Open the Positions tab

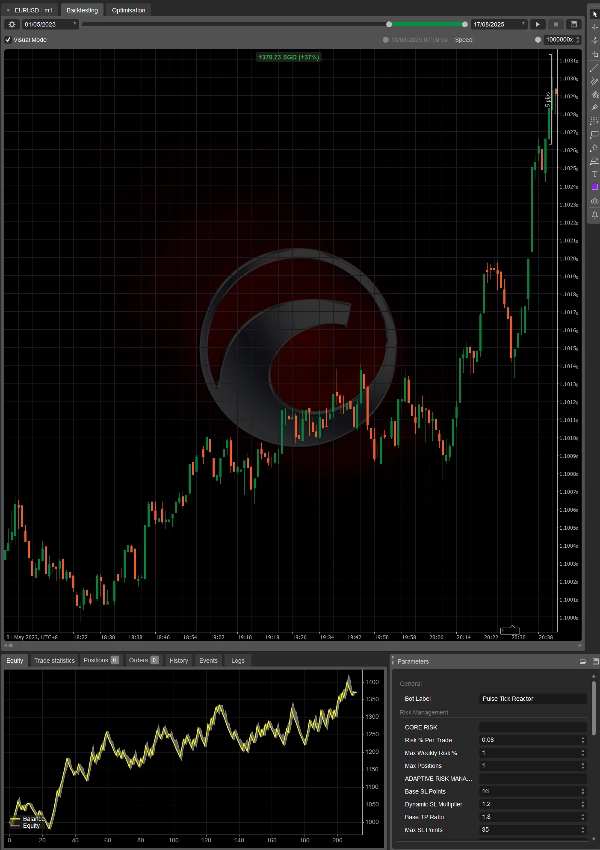coord(101,660)
